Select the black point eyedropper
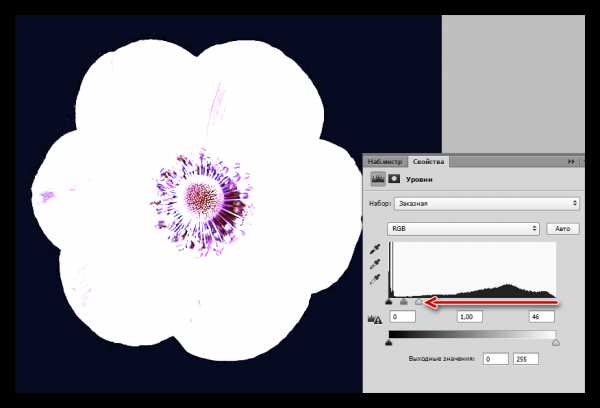 pos(375,249)
